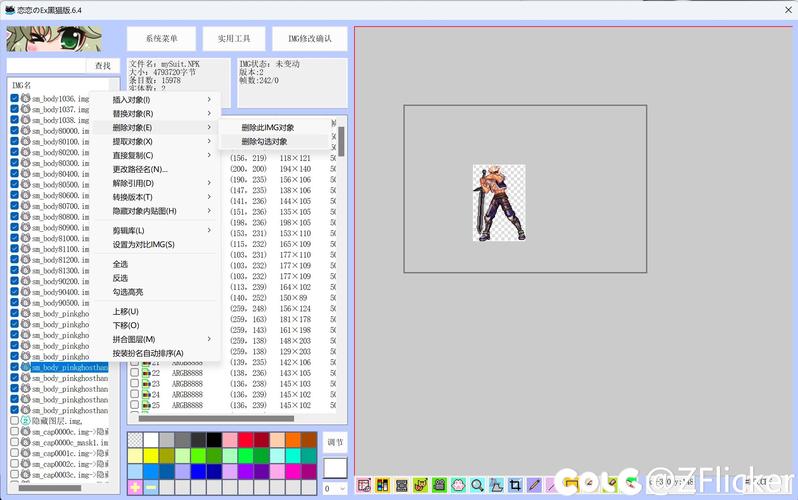Toggle checkbox for sm_body1036.img

pos(14,98)
